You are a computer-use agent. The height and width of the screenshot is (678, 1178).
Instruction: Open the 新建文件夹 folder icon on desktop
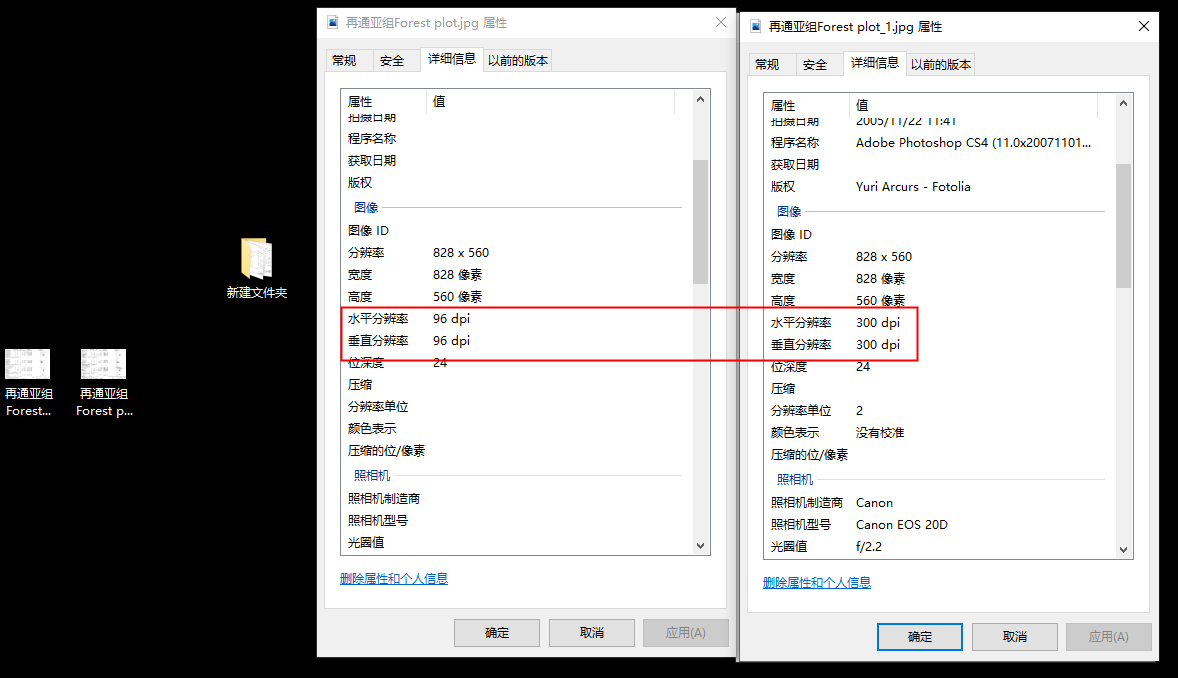(256, 268)
